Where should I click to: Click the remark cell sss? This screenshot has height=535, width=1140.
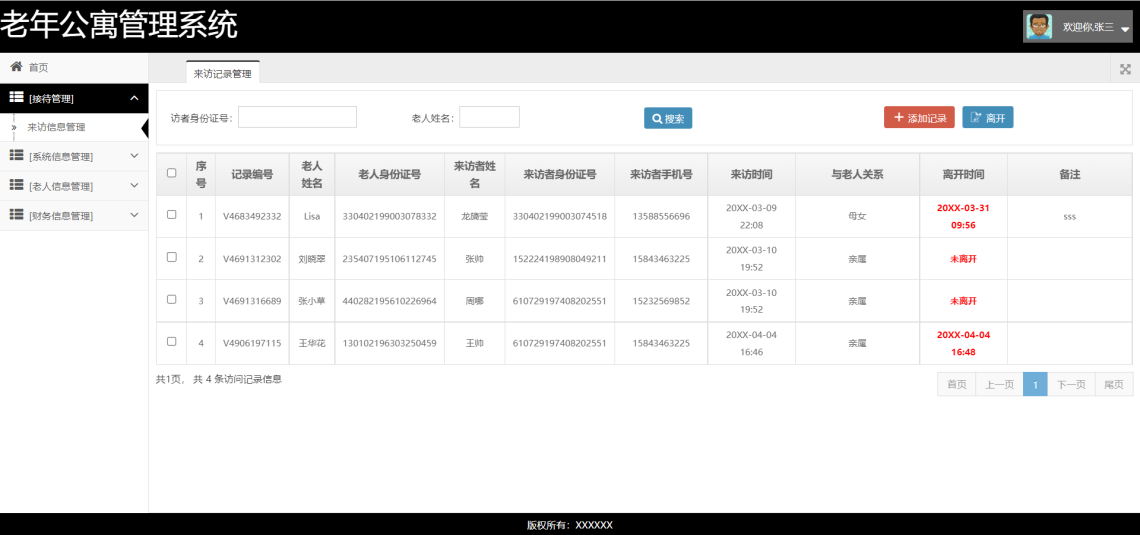pos(1069,217)
